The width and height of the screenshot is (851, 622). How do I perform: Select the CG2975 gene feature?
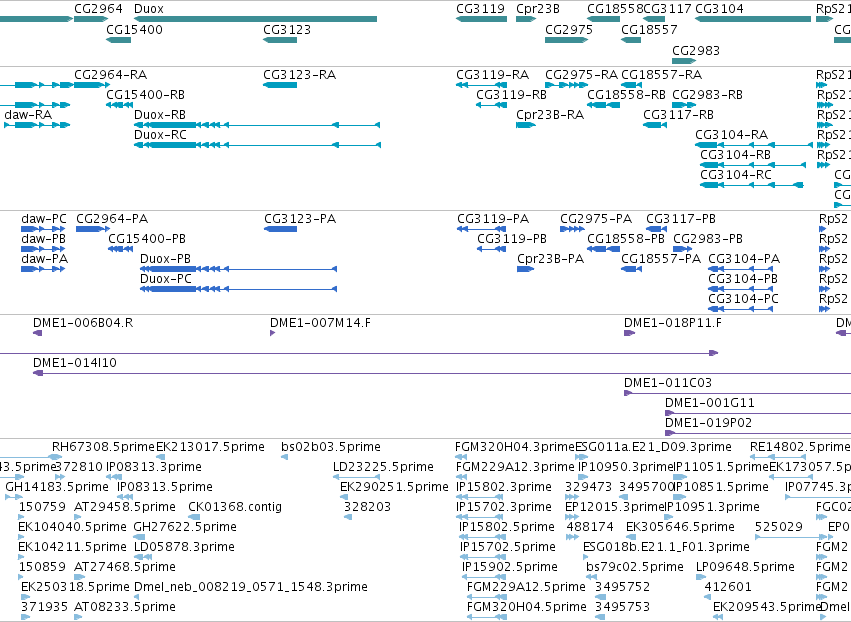[x=567, y=40]
